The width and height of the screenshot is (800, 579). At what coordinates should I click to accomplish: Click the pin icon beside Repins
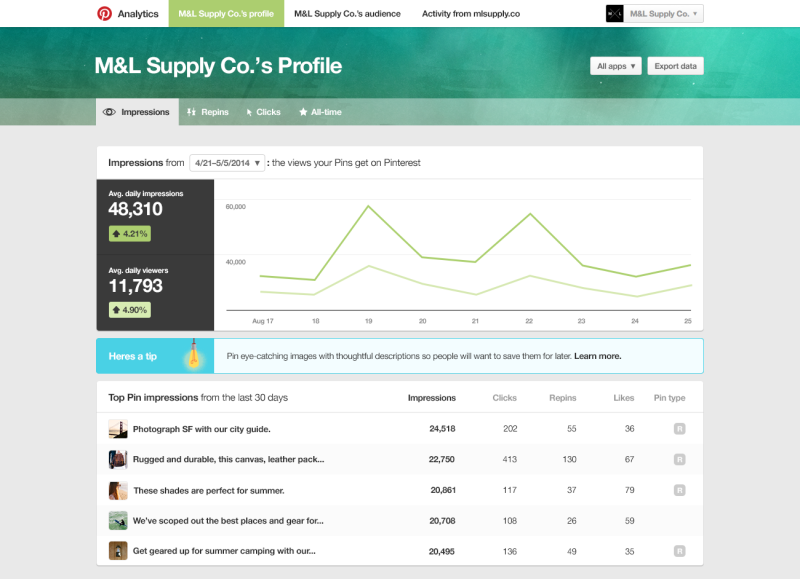click(x=191, y=112)
